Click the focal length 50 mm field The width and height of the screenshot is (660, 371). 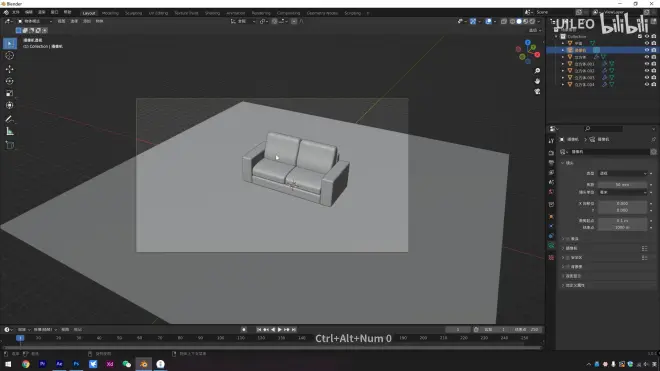click(623, 185)
